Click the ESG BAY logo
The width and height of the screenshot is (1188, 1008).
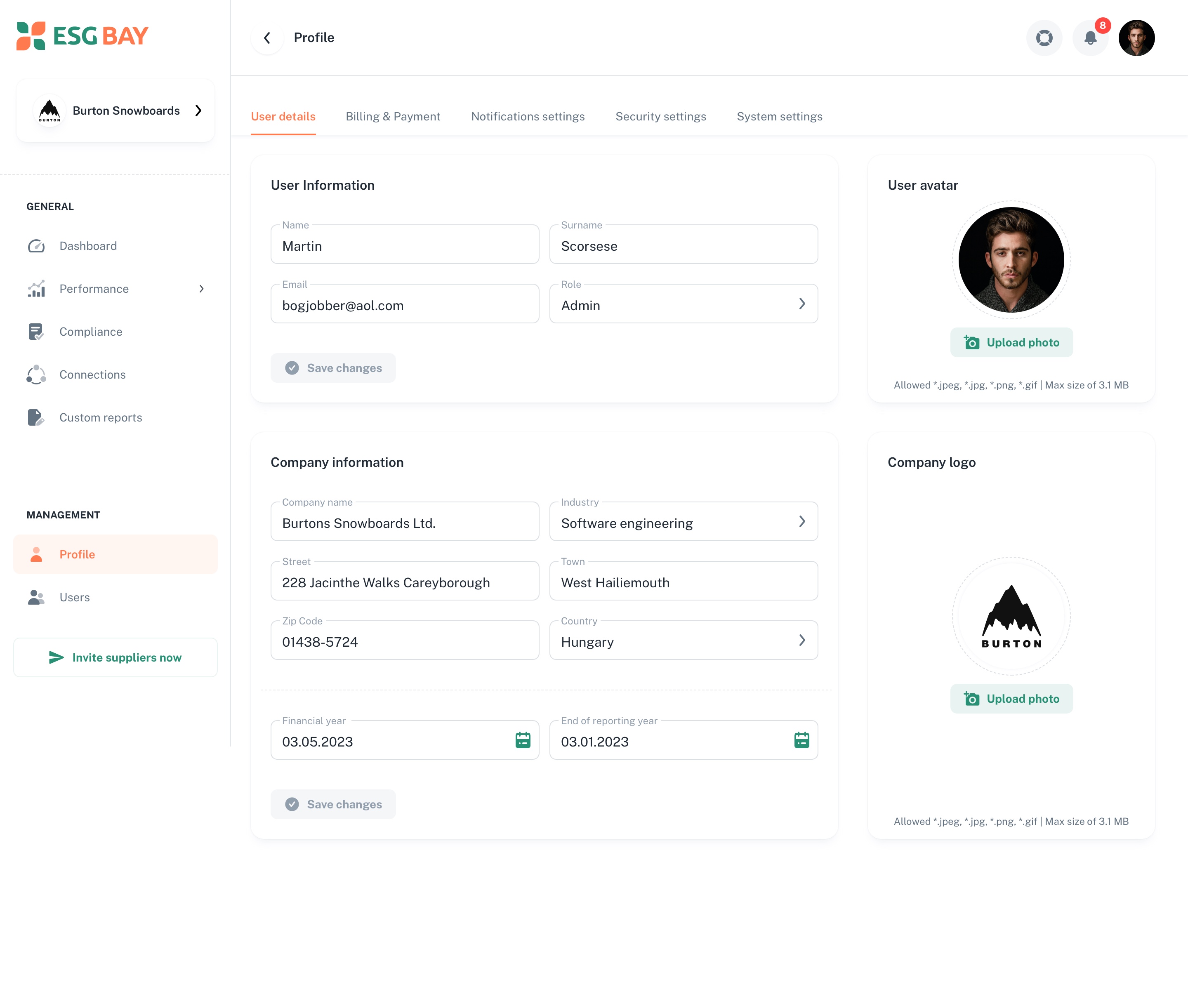tap(82, 36)
